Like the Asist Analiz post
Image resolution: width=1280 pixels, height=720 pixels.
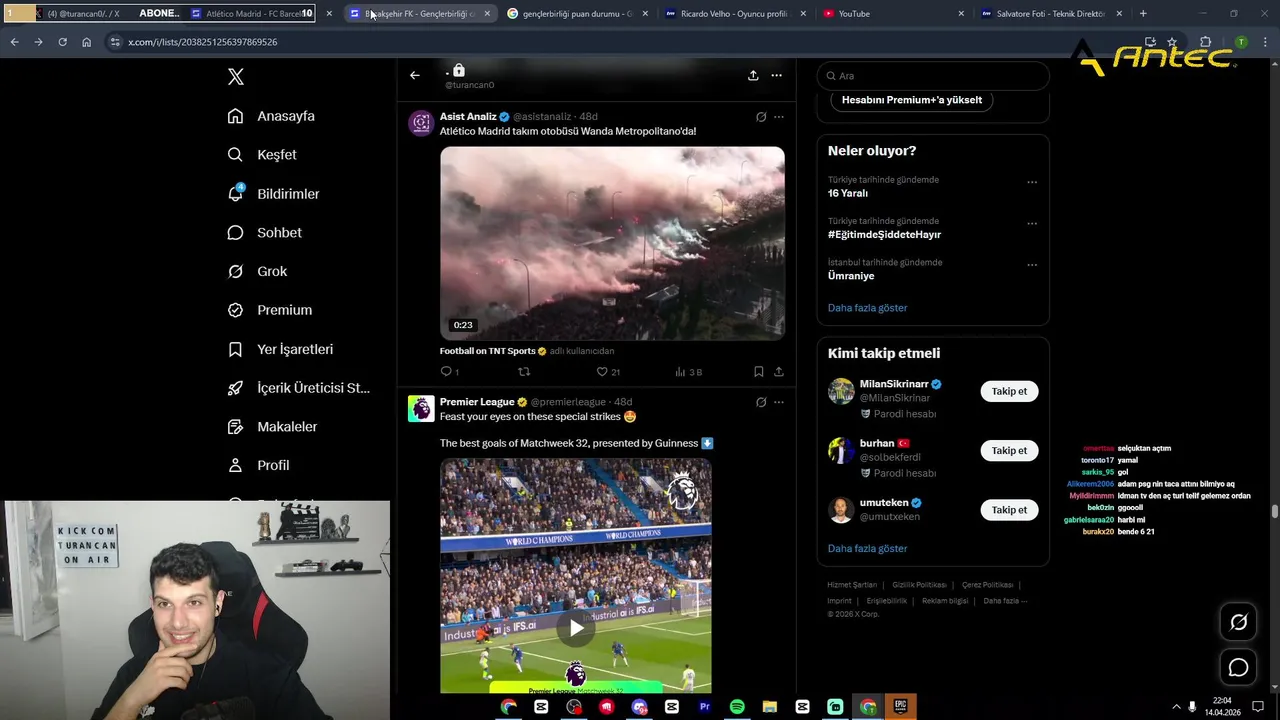(608, 371)
